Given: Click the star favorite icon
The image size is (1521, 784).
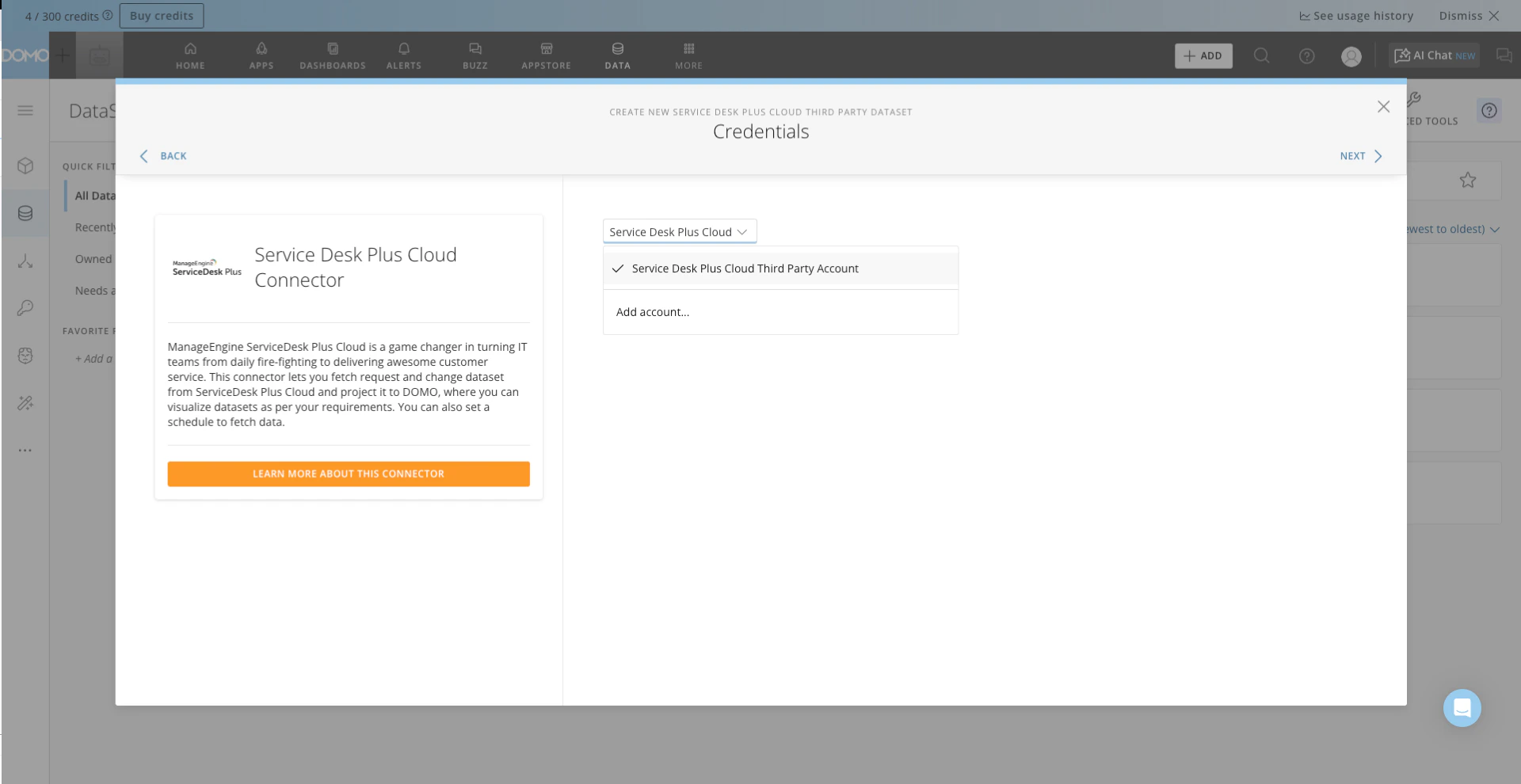Looking at the screenshot, I should [1468, 181].
